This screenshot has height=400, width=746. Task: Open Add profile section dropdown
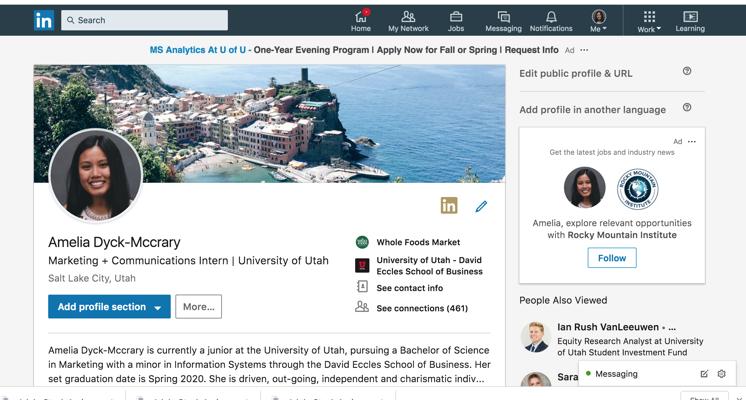[x=109, y=307]
